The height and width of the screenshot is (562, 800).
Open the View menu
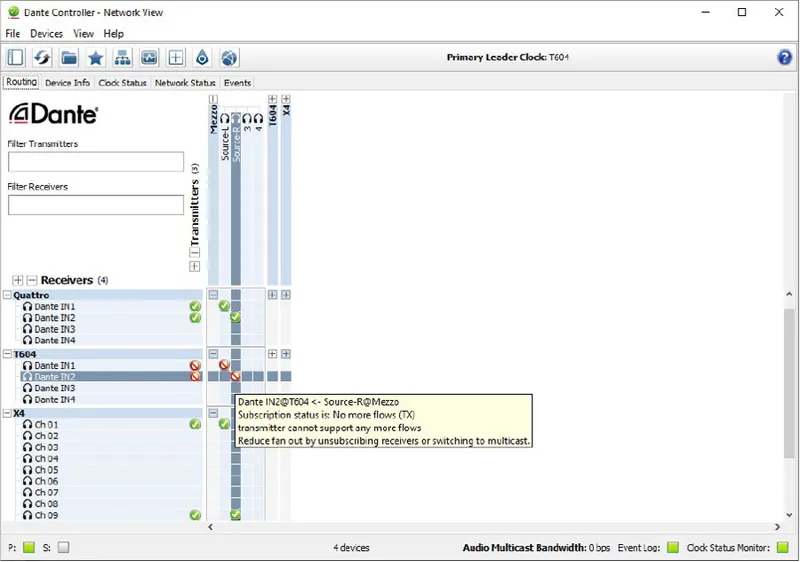[x=83, y=34]
